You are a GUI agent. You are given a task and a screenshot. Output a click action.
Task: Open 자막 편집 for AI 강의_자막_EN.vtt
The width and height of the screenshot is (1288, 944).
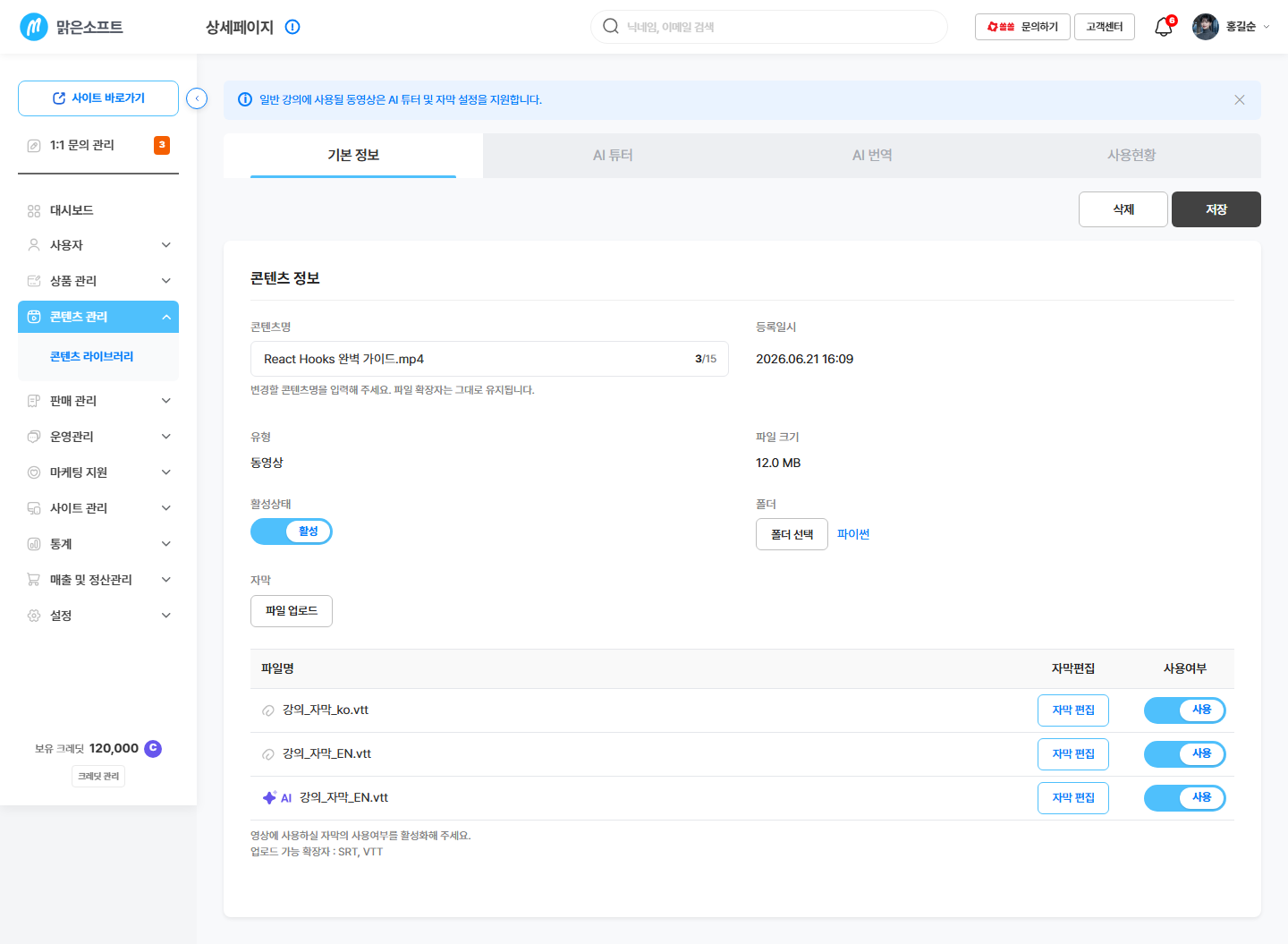tap(1073, 798)
